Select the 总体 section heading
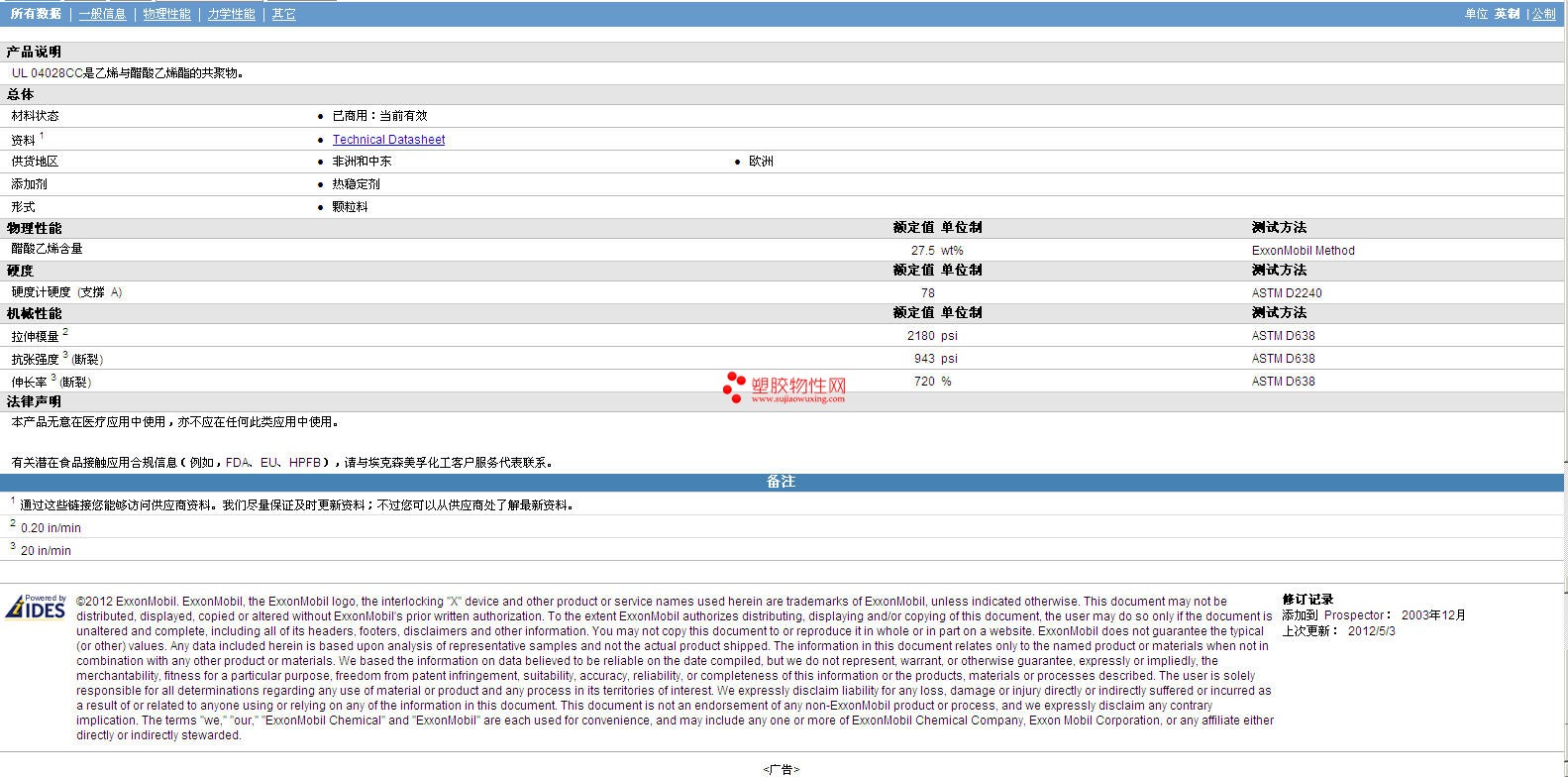 (20, 94)
